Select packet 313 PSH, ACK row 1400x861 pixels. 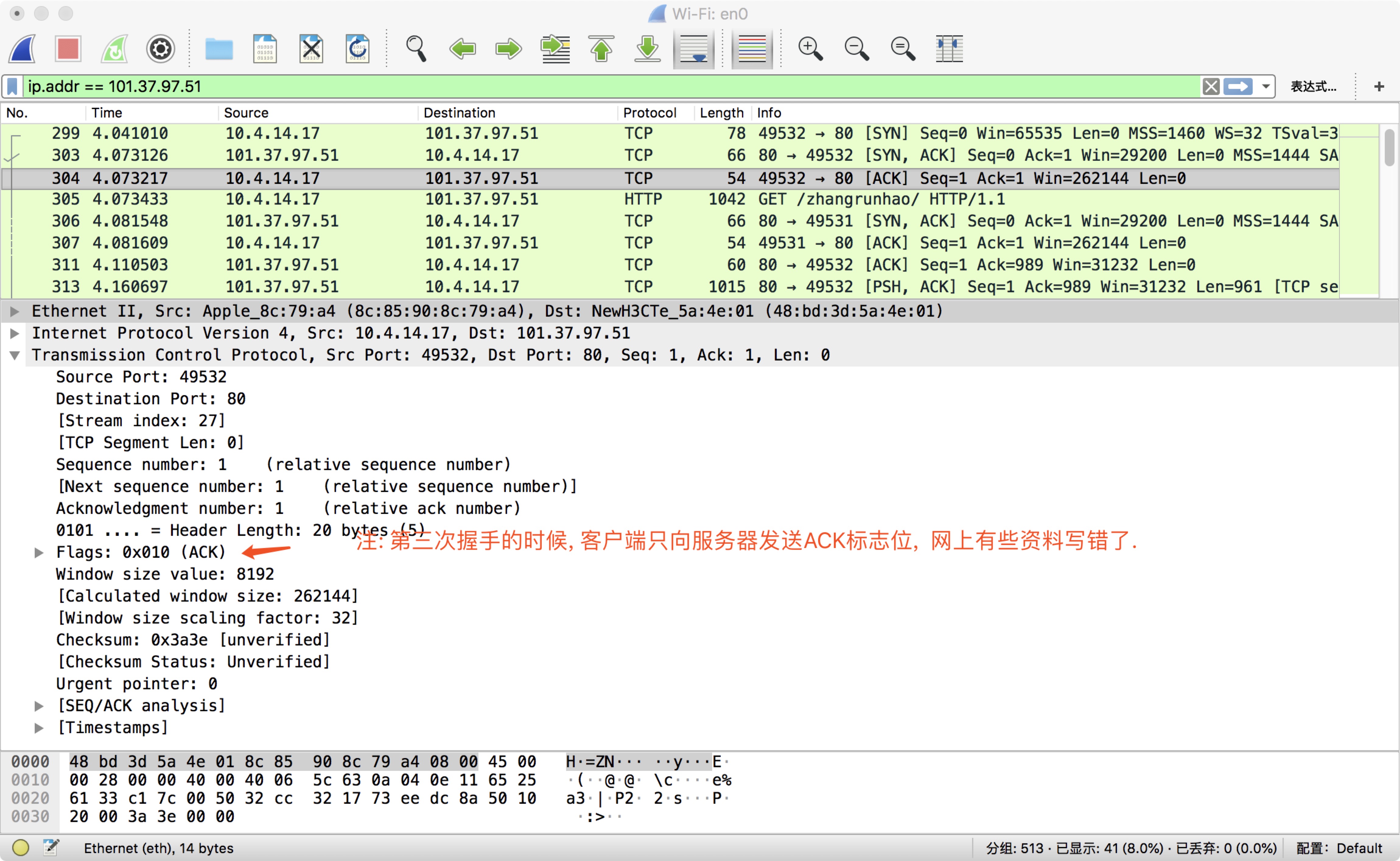point(670,286)
